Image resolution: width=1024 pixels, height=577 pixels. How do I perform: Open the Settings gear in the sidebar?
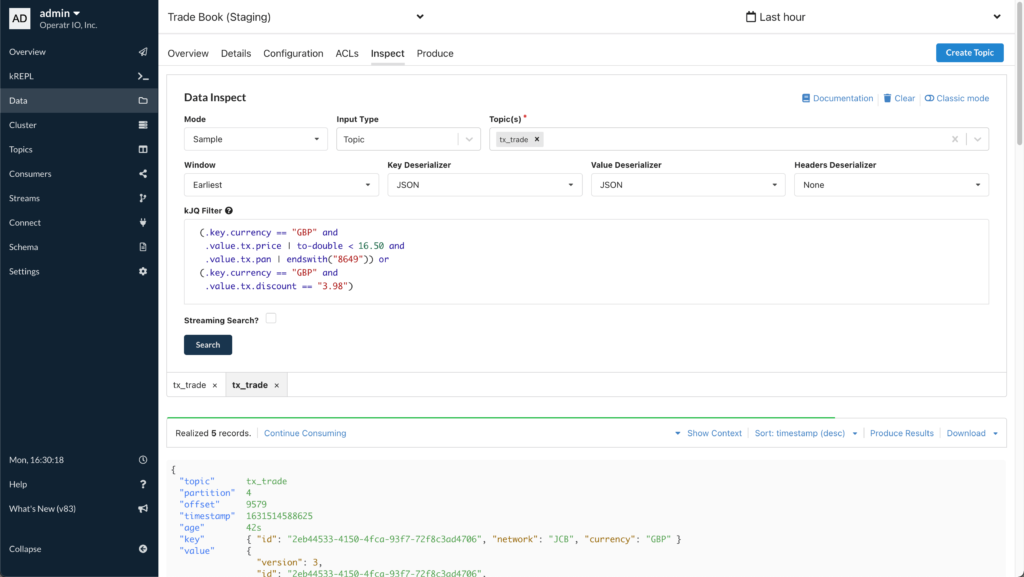[x=142, y=271]
